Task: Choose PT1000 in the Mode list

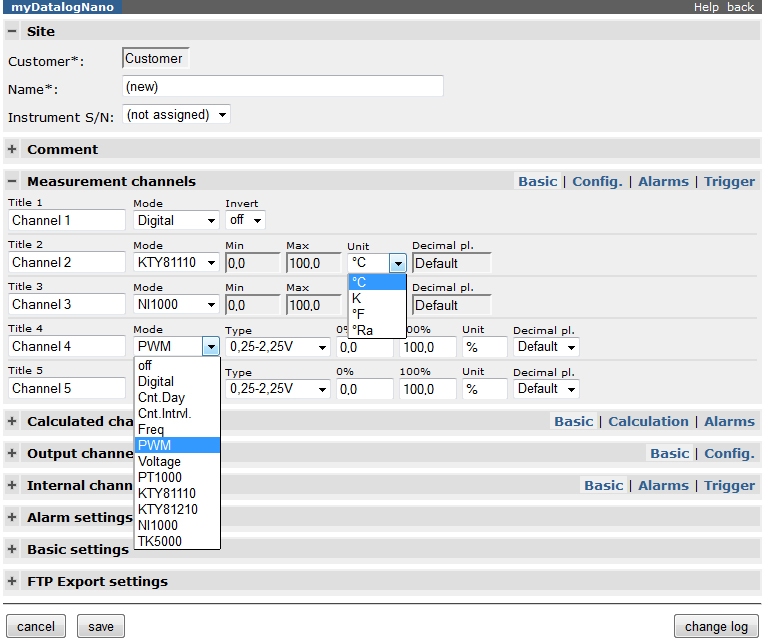Action: pyautogui.click(x=177, y=477)
